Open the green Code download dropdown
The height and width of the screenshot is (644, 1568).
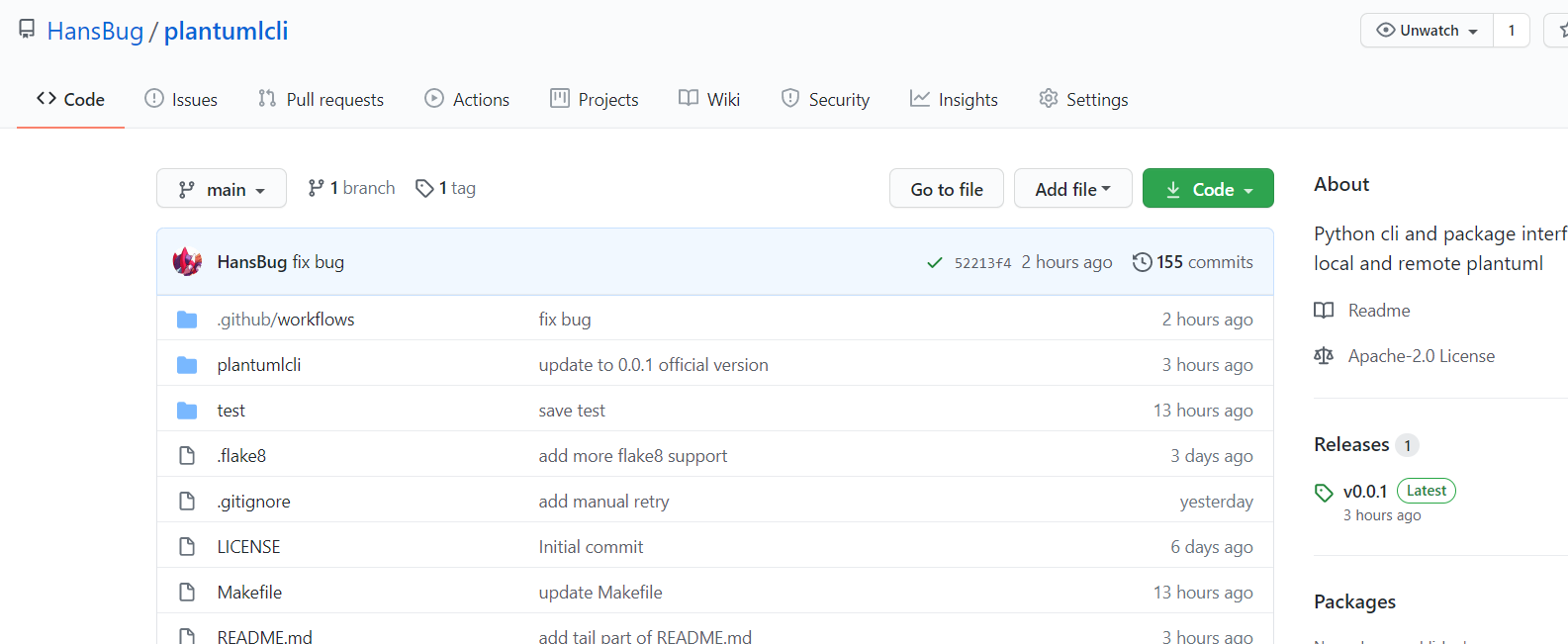[x=1208, y=188]
